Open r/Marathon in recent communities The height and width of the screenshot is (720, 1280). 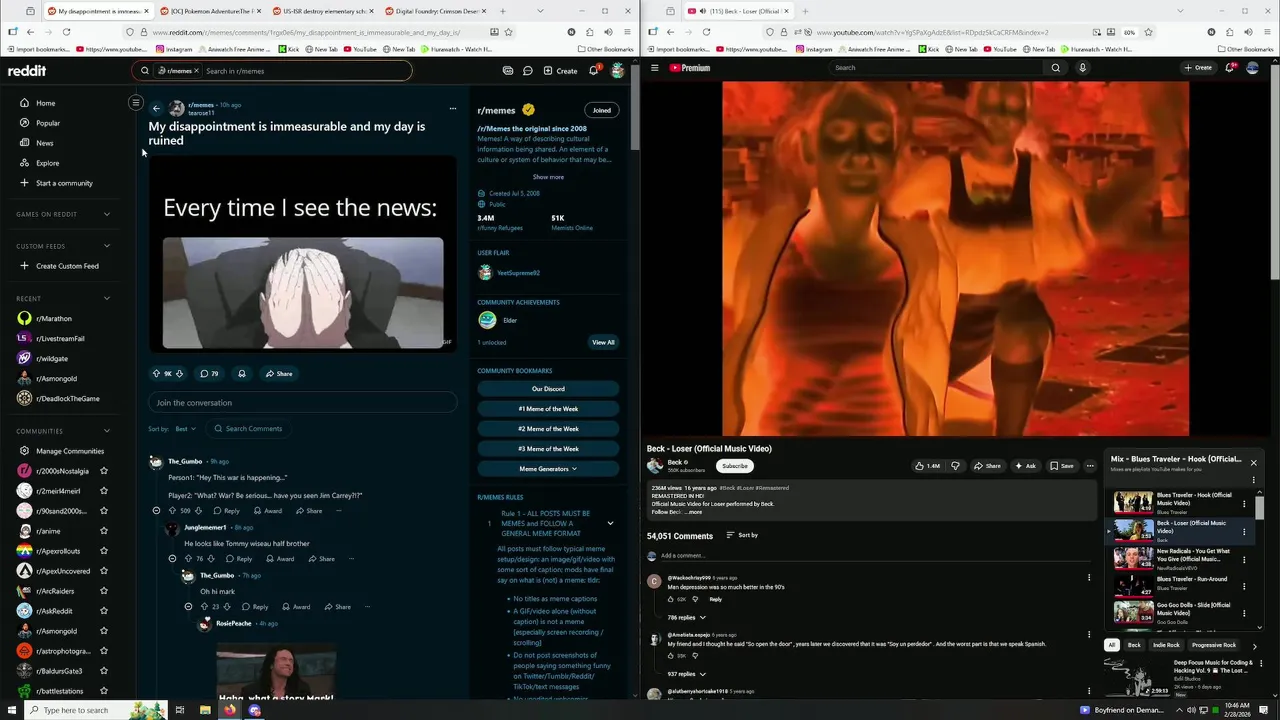click(54, 319)
